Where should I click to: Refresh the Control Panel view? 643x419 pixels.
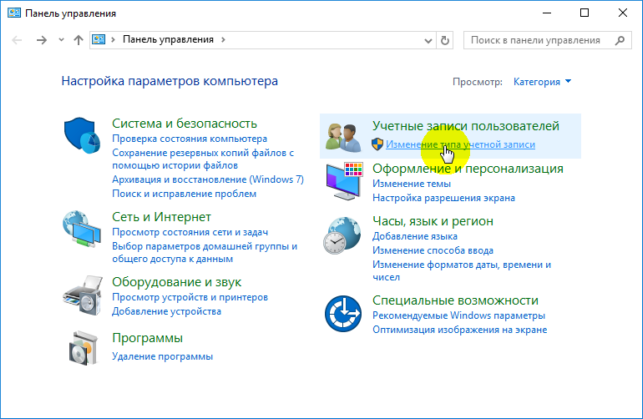[x=445, y=40]
